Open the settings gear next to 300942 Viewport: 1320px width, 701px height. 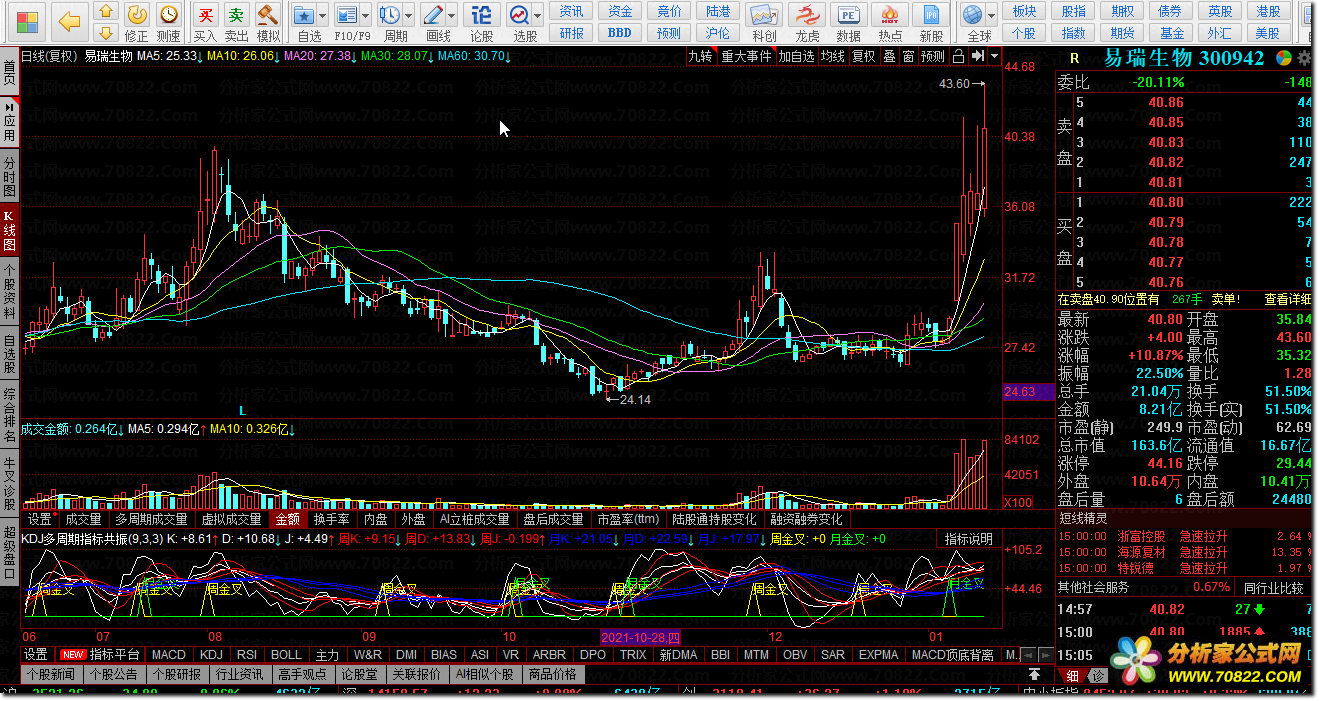click(1304, 58)
